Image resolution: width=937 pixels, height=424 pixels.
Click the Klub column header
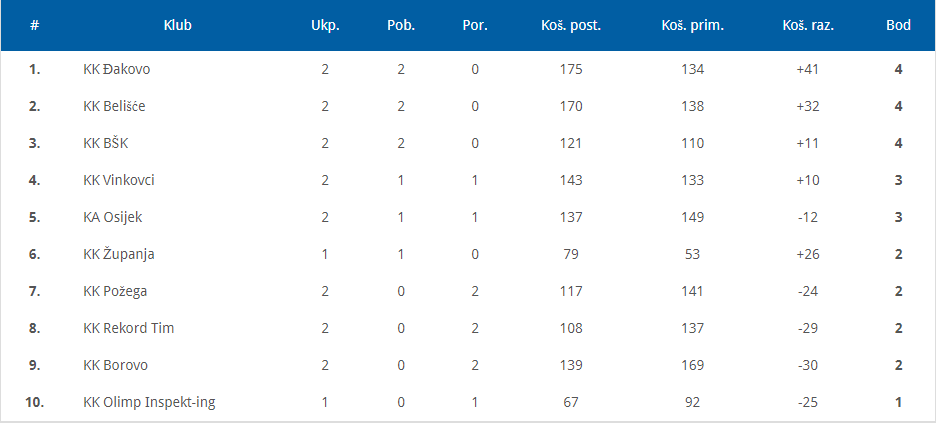click(x=177, y=25)
